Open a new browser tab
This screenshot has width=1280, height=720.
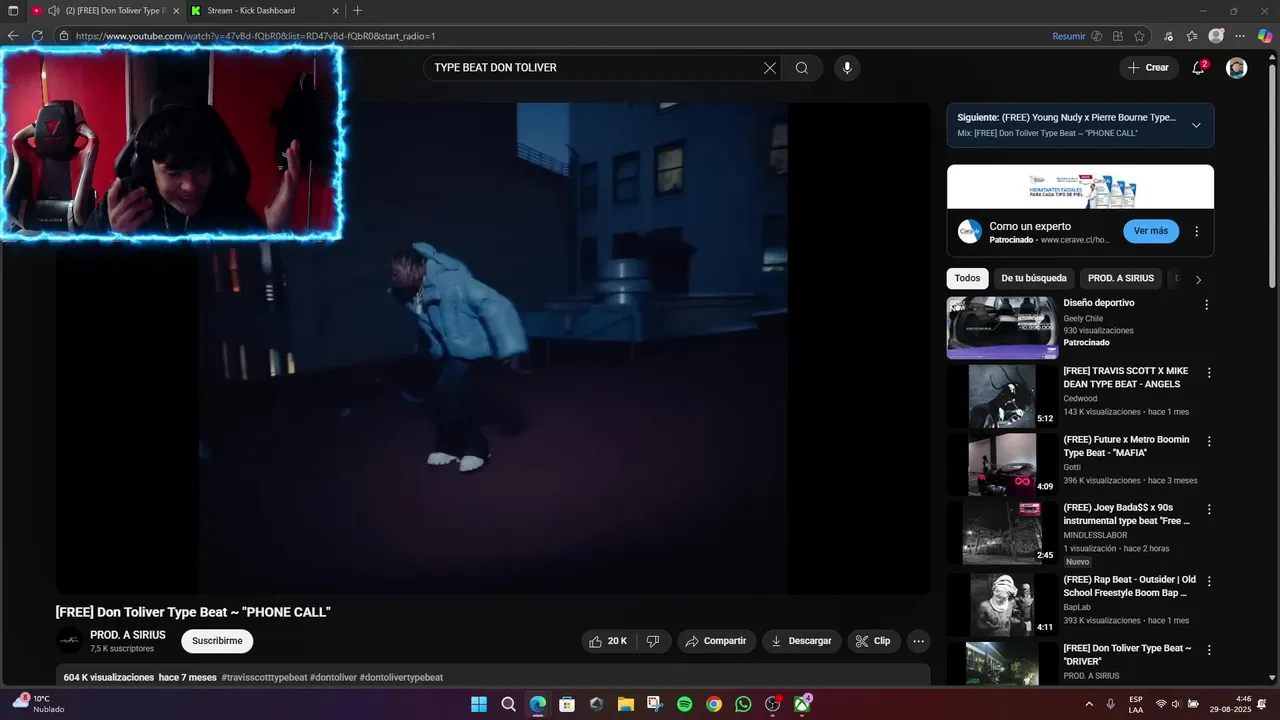[x=357, y=10]
